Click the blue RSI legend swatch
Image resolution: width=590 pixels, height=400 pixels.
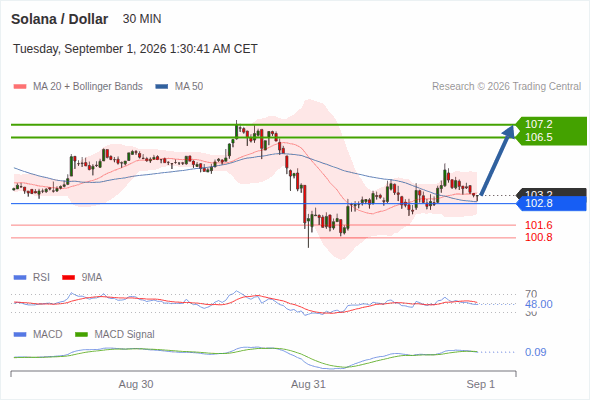pyautogui.click(x=20, y=278)
